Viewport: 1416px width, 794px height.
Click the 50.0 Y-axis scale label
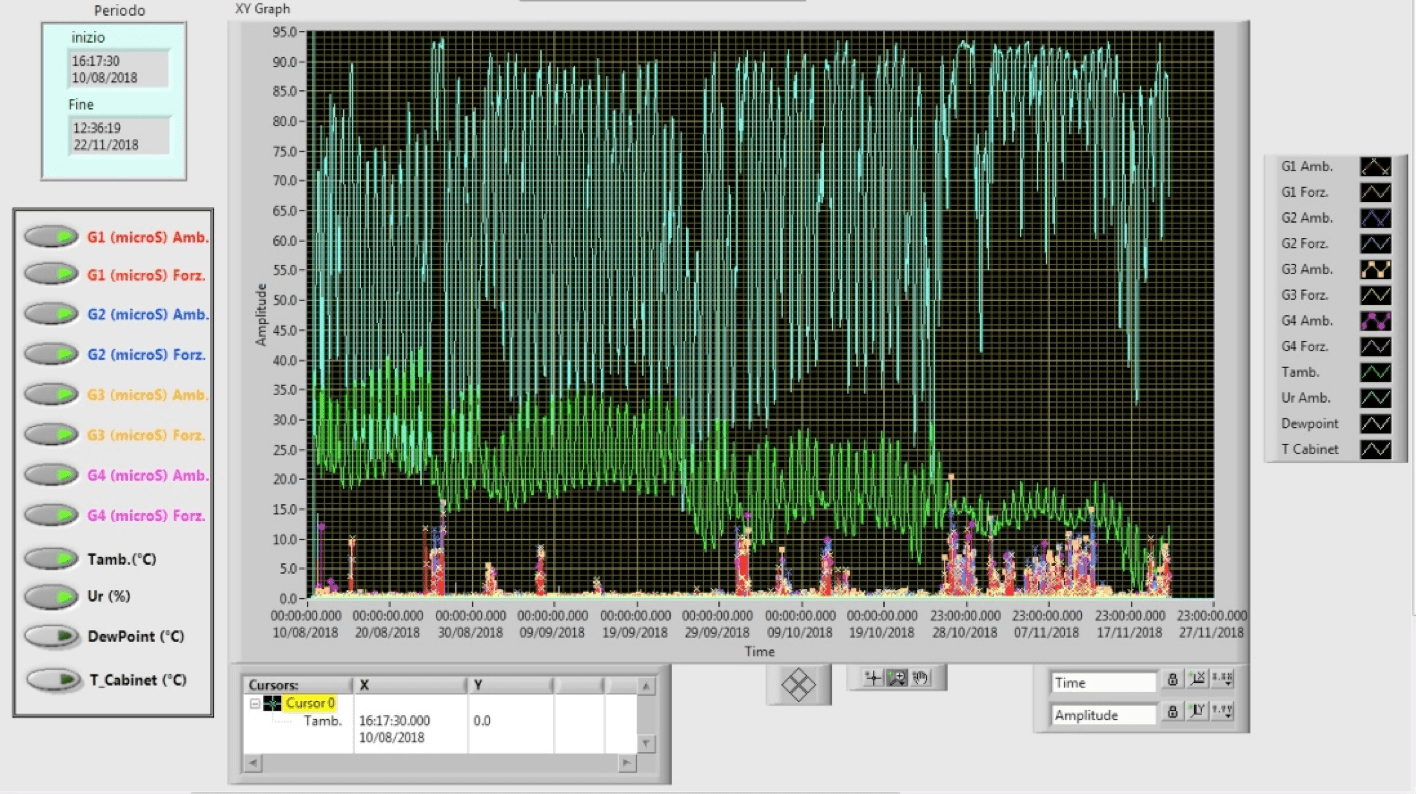coord(287,301)
